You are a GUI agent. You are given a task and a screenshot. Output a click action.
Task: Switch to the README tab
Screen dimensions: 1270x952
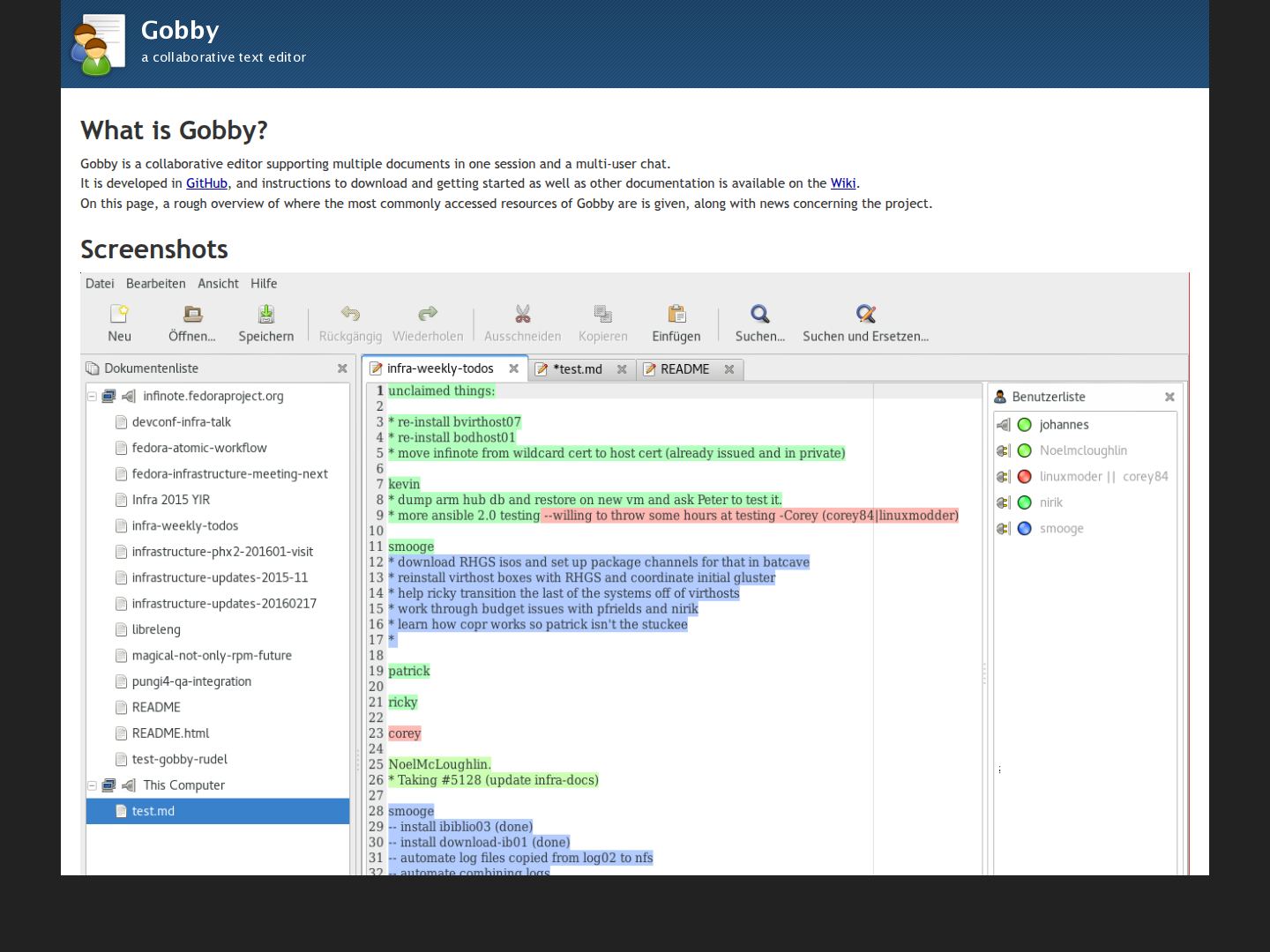pos(685,369)
